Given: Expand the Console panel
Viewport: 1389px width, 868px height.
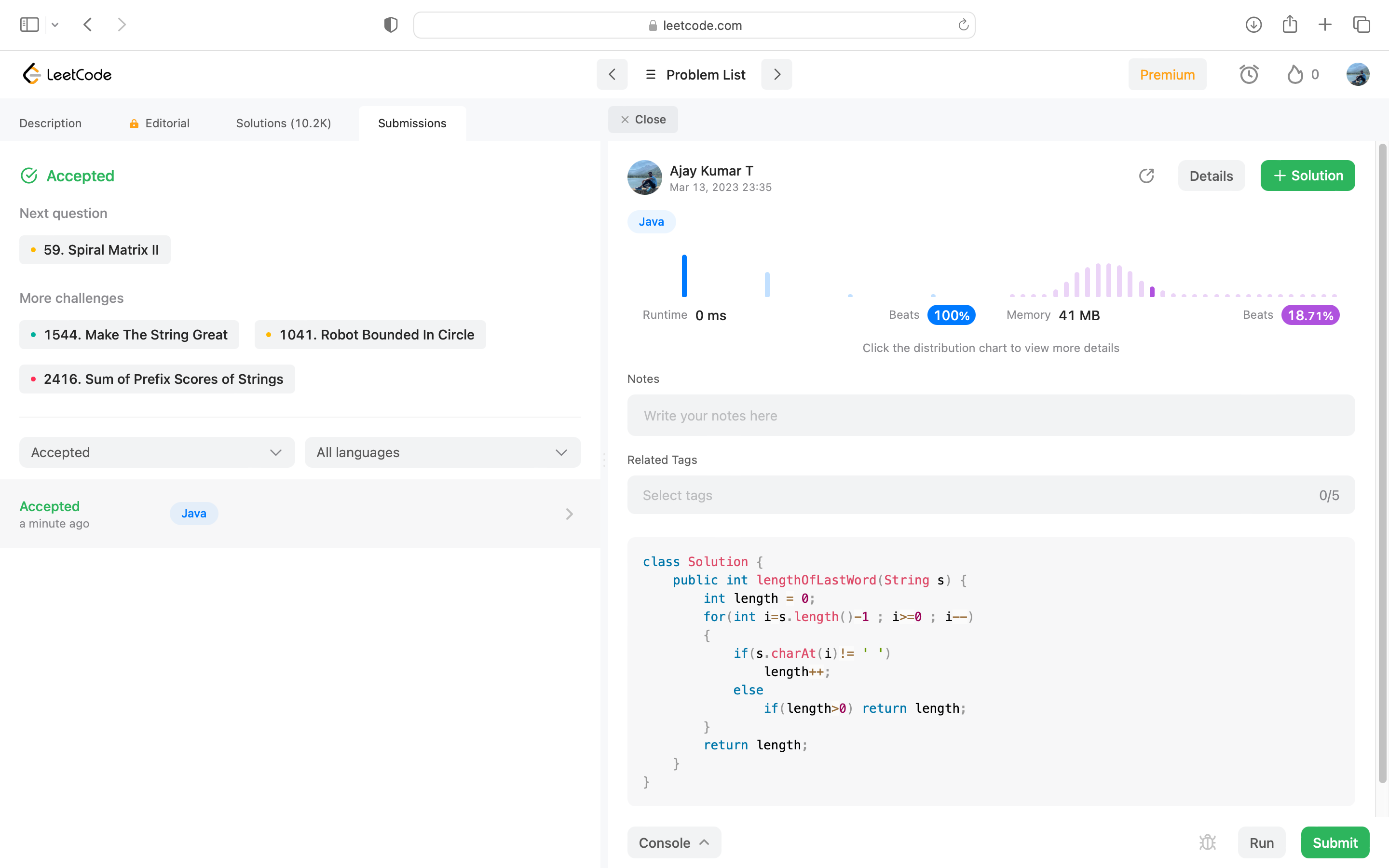Looking at the screenshot, I should [x=674, y=842].
